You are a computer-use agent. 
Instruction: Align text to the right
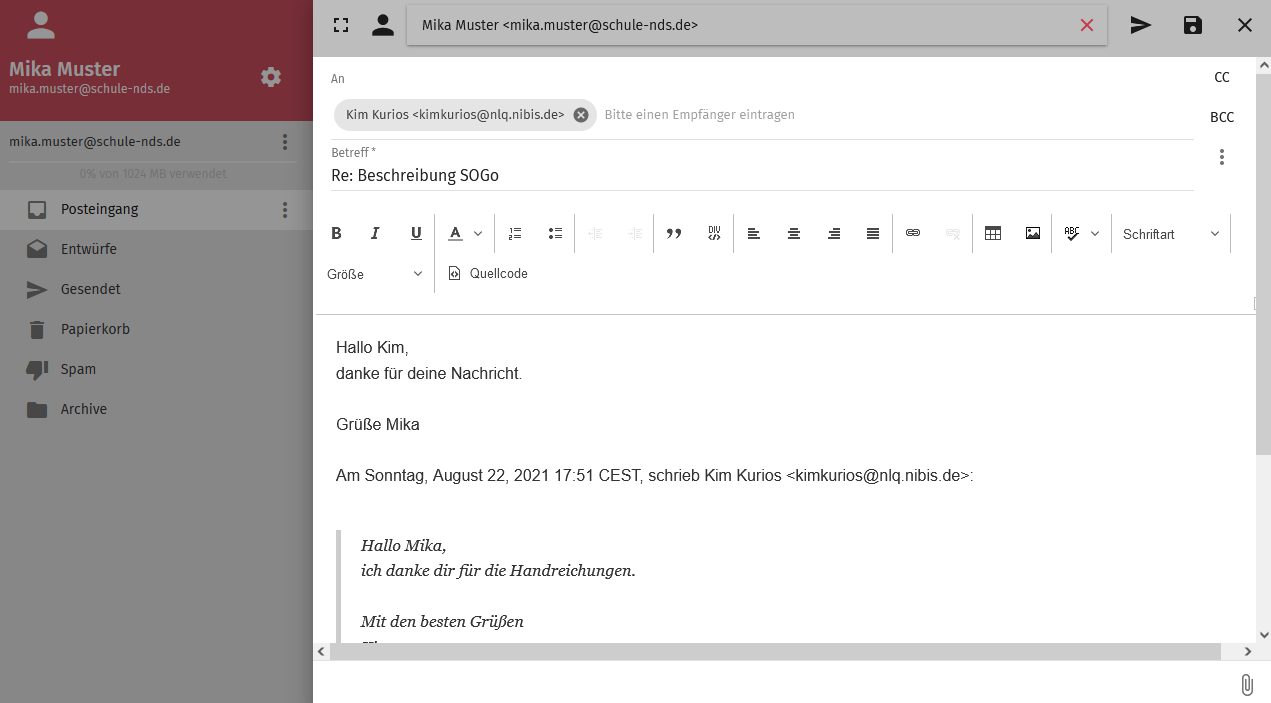pos(834,233)
